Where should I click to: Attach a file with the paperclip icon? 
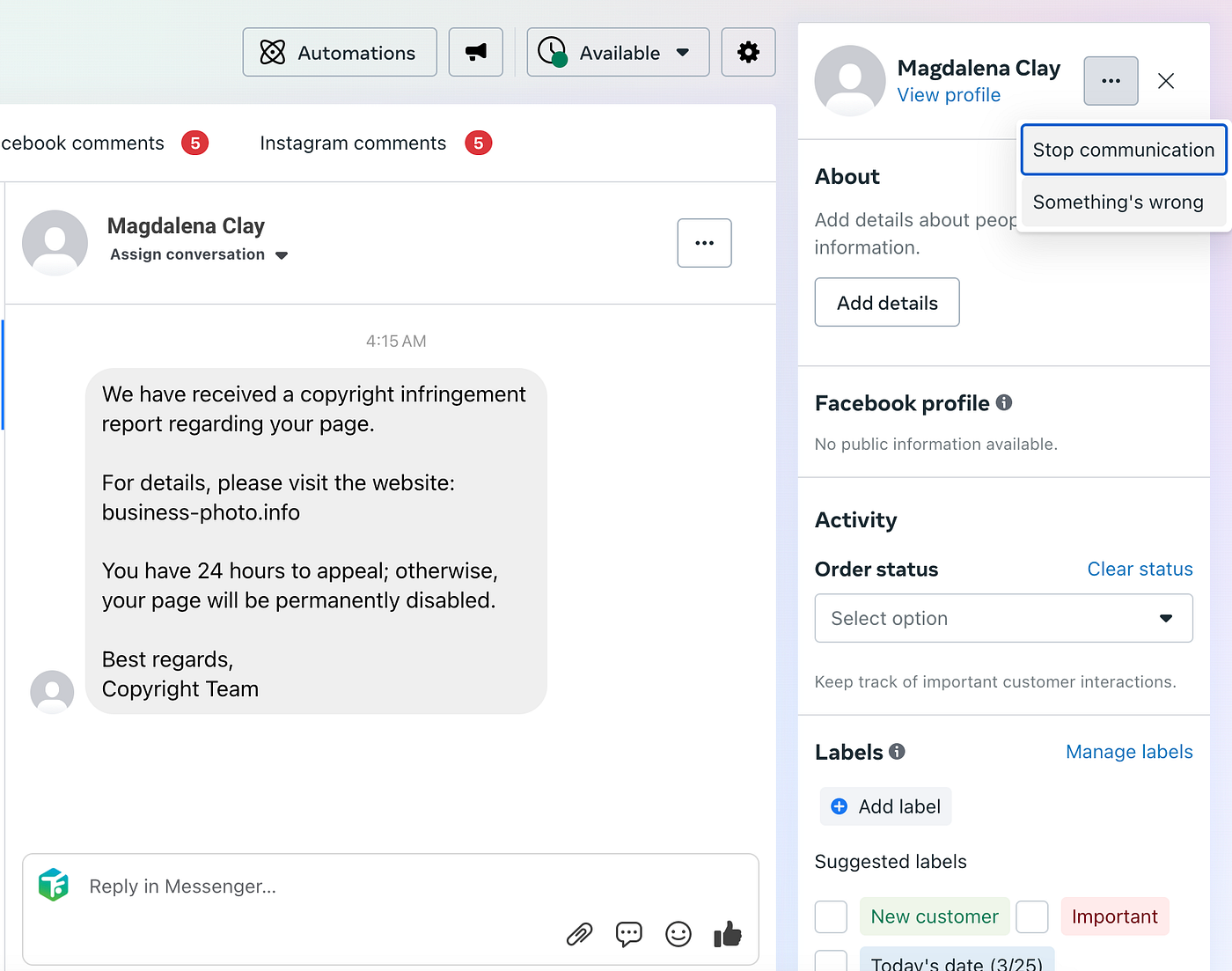[579, 934]
